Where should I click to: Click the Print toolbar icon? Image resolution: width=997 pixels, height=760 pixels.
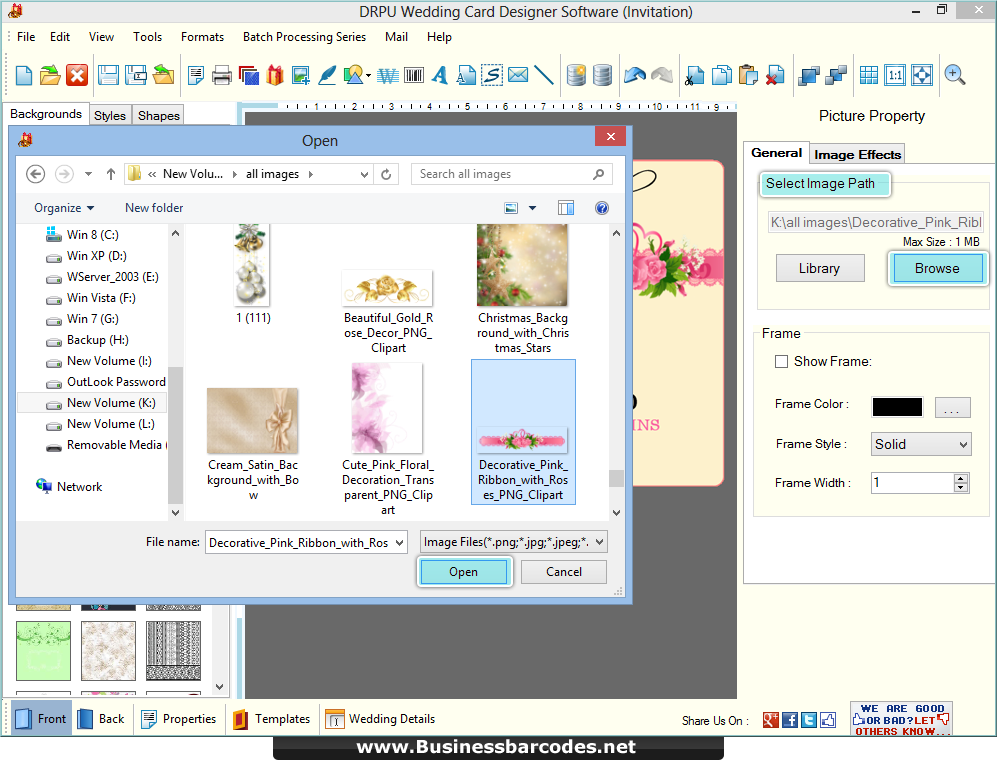pos(222,75)
